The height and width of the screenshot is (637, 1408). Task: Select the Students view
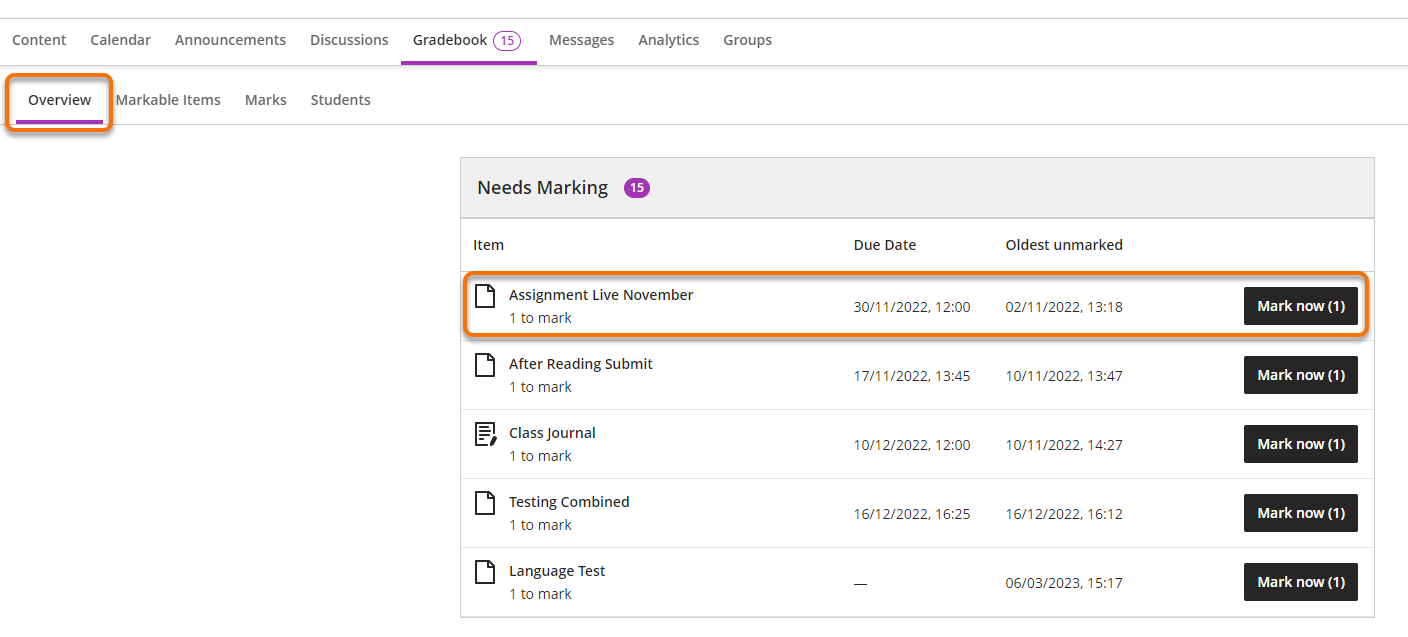click(340, 99)
